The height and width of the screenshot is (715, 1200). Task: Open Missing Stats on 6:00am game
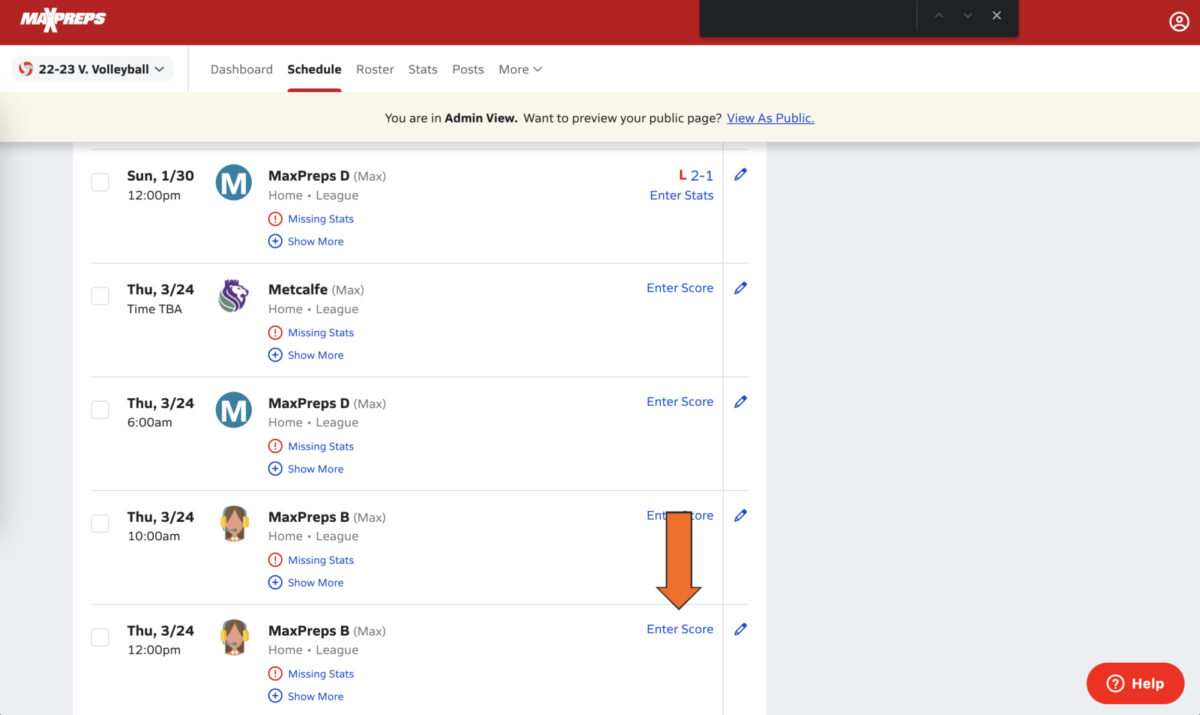[x=311, y=447]
